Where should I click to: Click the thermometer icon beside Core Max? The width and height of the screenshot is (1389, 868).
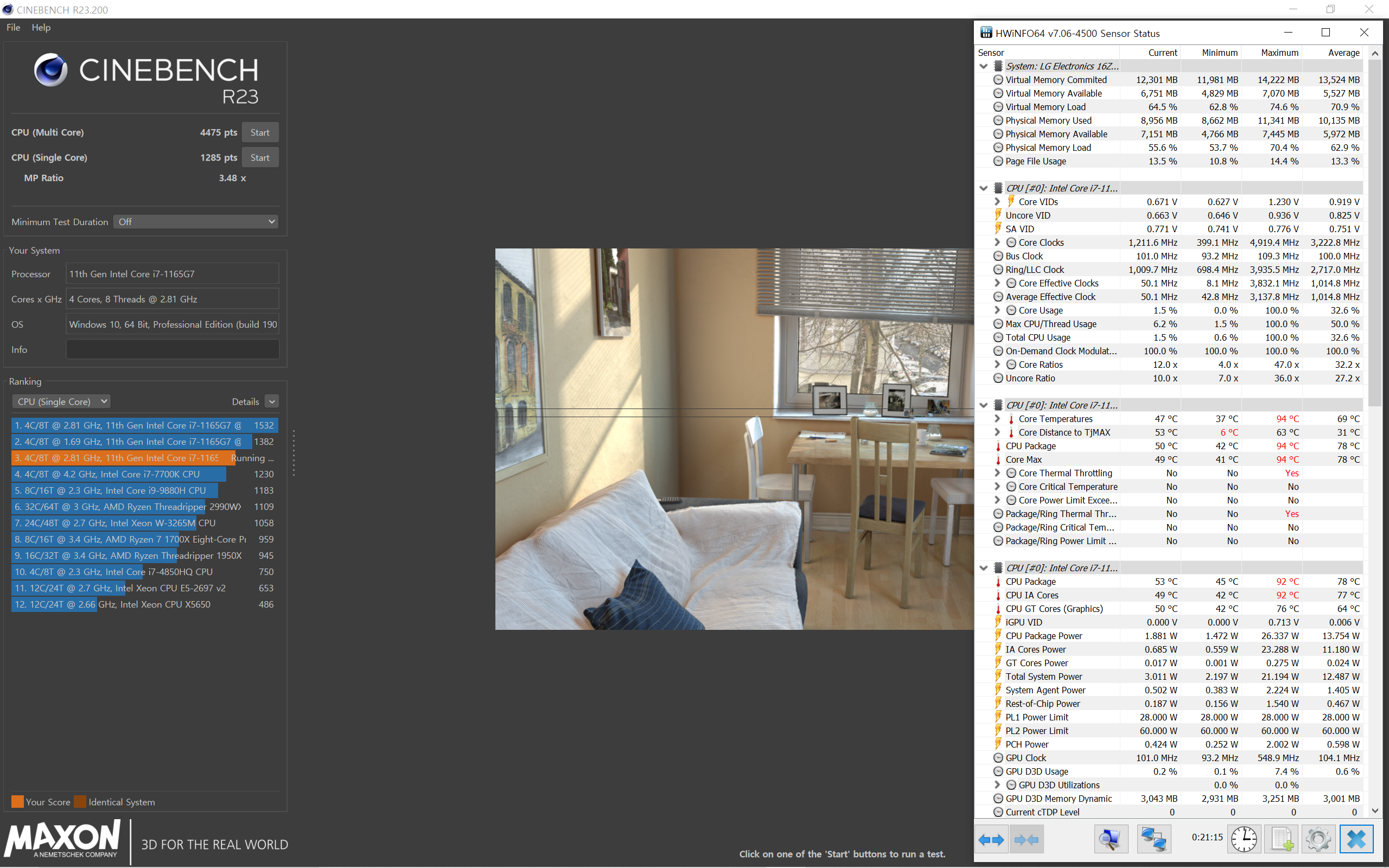pos(998,459)
